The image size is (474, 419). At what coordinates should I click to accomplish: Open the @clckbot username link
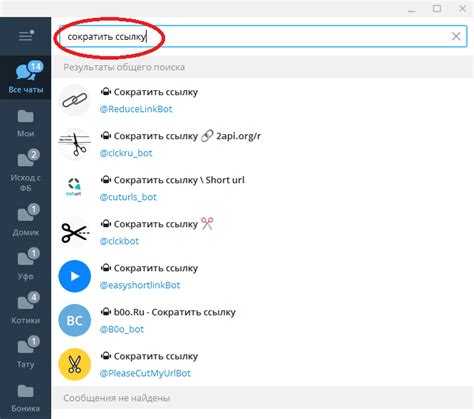coord(119,241)
